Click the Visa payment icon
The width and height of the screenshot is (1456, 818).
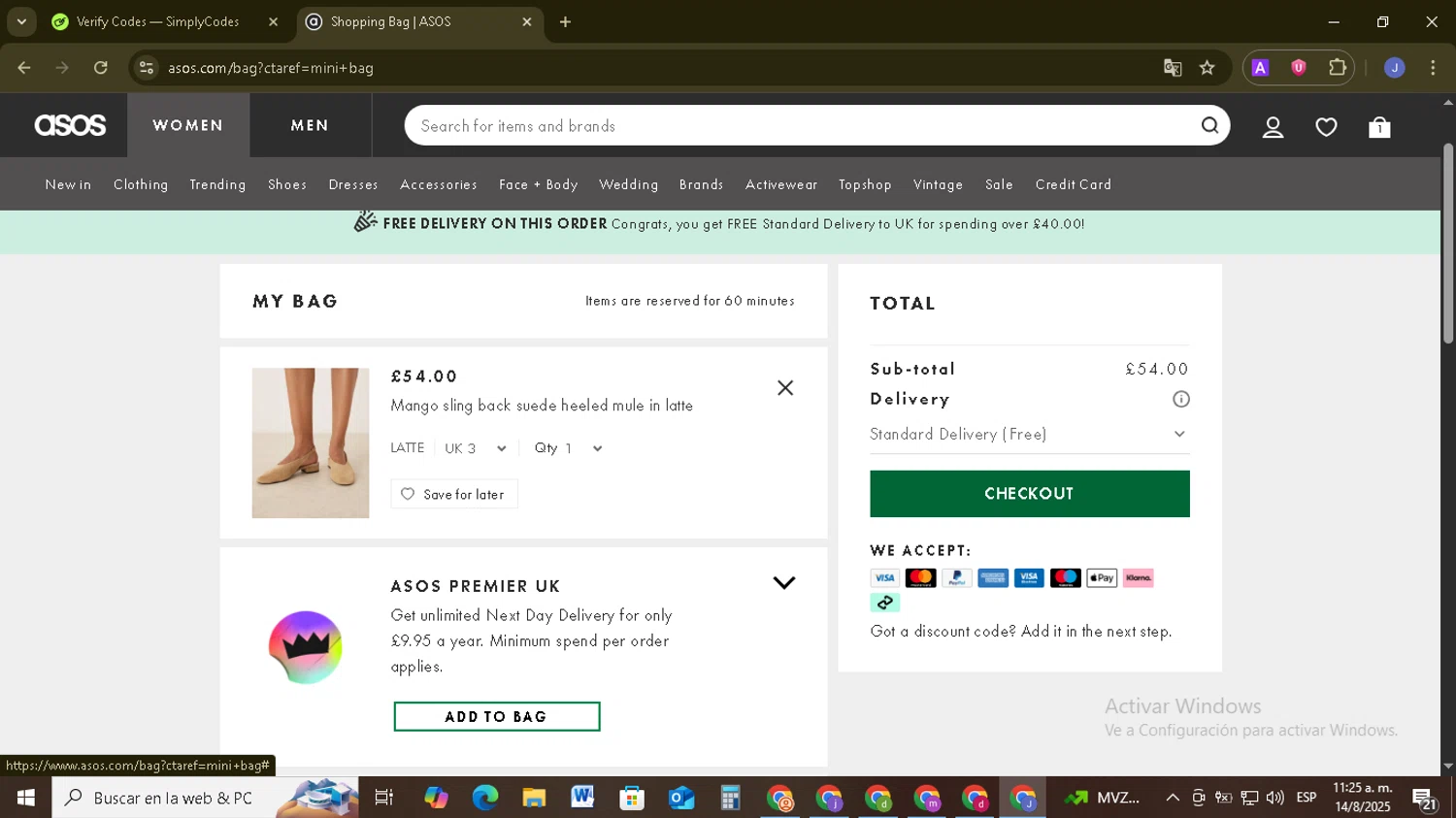[884, 578]
